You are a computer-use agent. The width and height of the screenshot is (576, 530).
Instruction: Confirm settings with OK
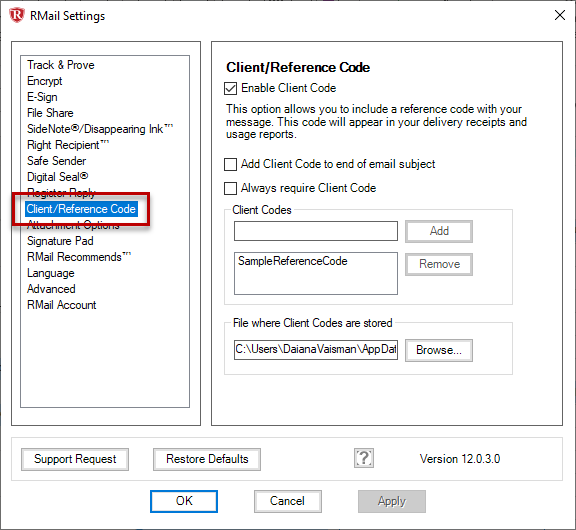click(x=184, y=501)
